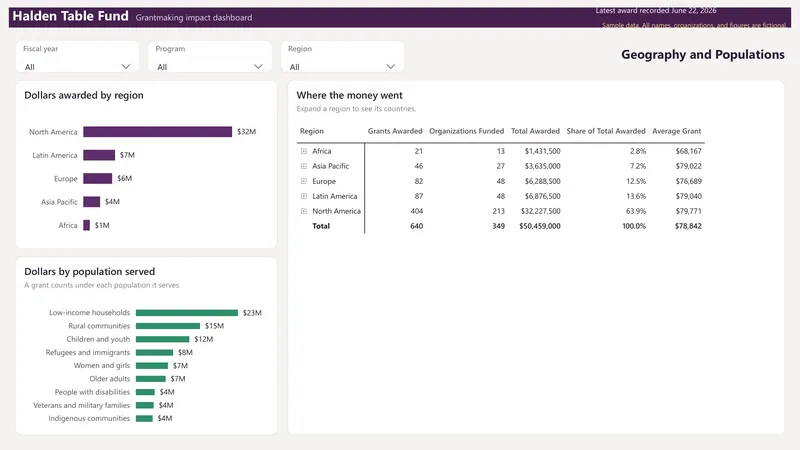800x450 pixels.
Task: Select the Older adults bar
Action: (151, 379)
